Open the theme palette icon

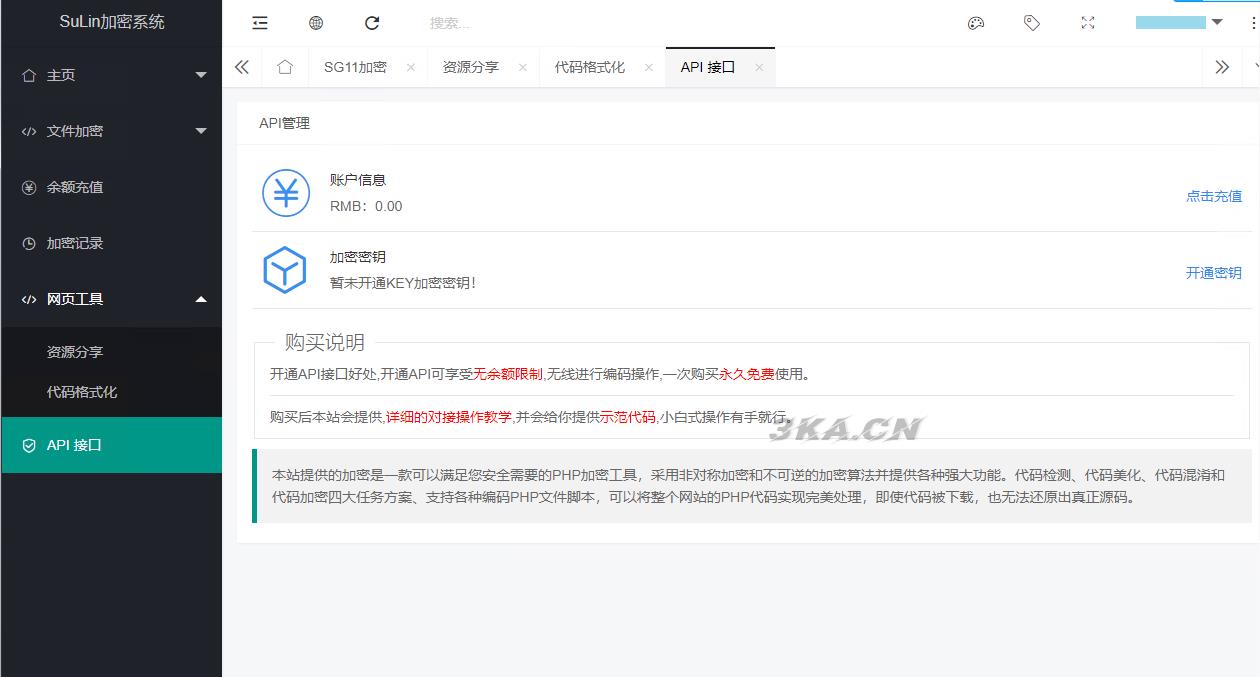click(976, 23)
